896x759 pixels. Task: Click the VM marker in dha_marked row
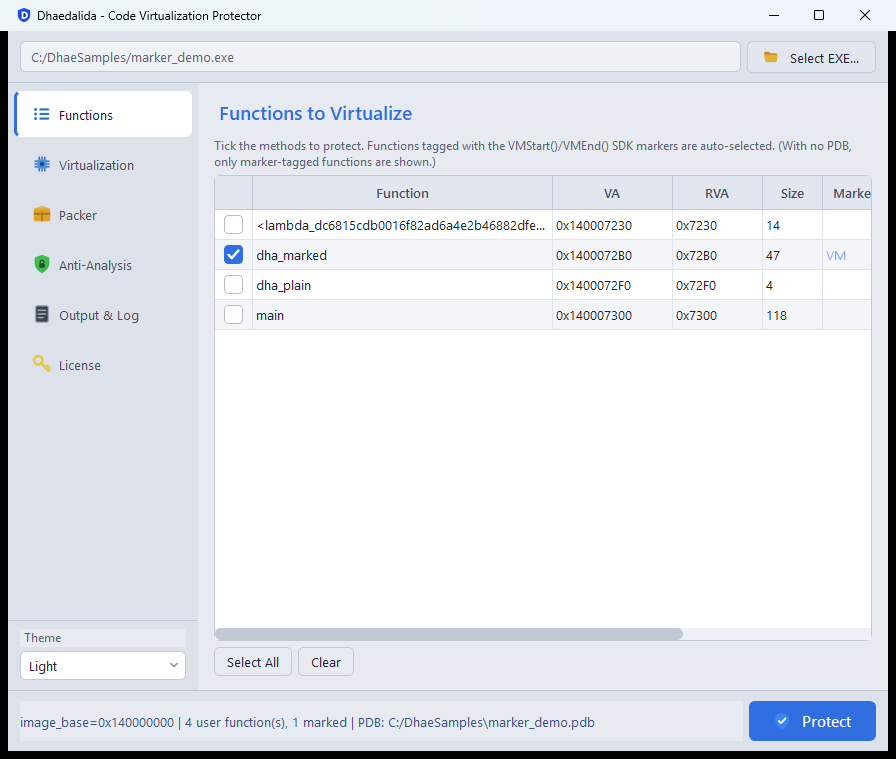pos(836,255)
